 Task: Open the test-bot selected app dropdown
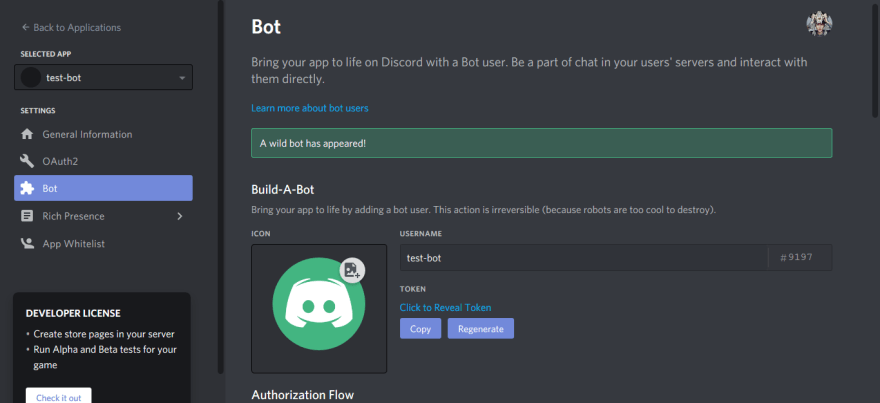[103, 77]
